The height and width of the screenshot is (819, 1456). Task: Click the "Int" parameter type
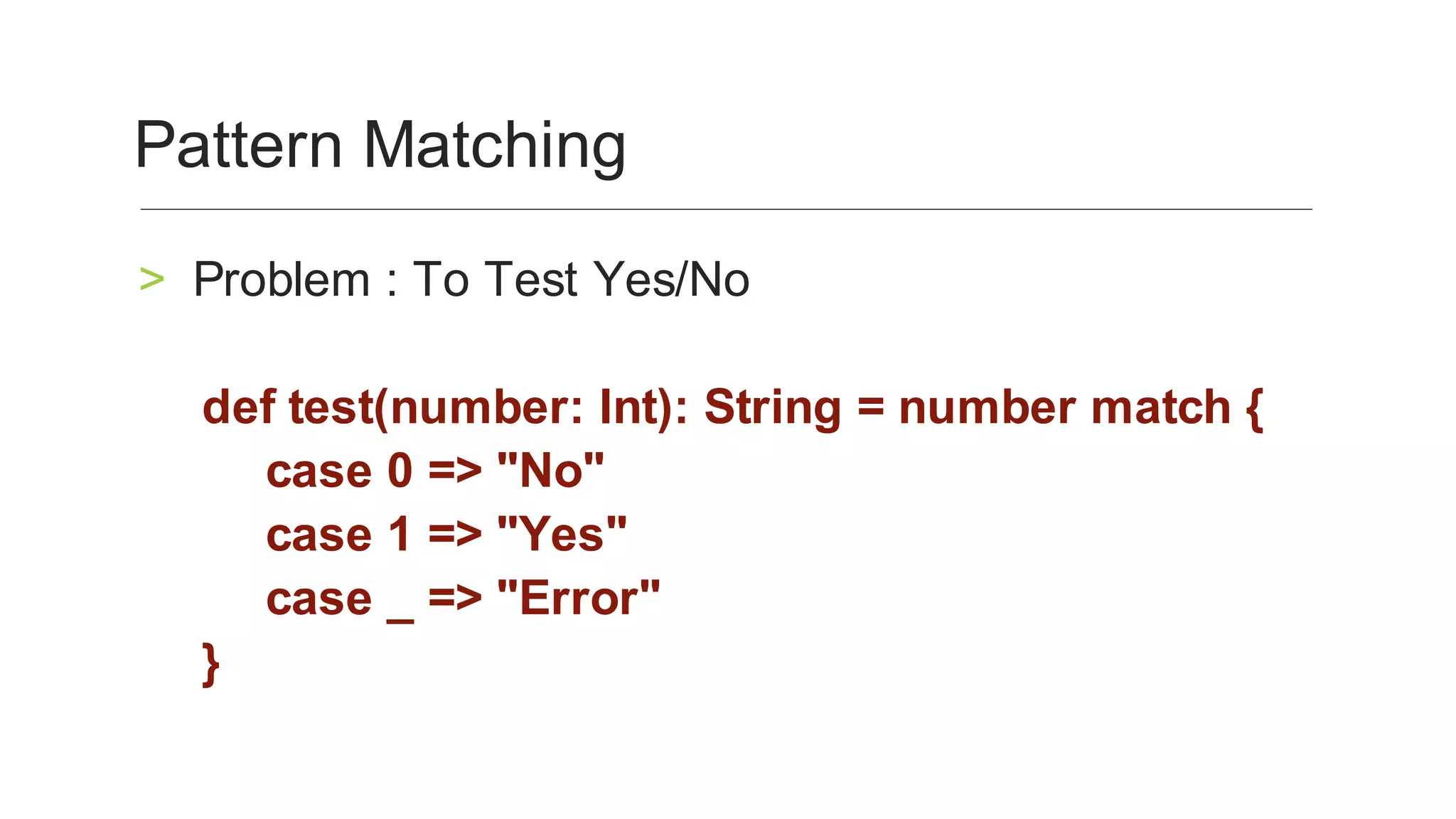[x=628, y=407]
